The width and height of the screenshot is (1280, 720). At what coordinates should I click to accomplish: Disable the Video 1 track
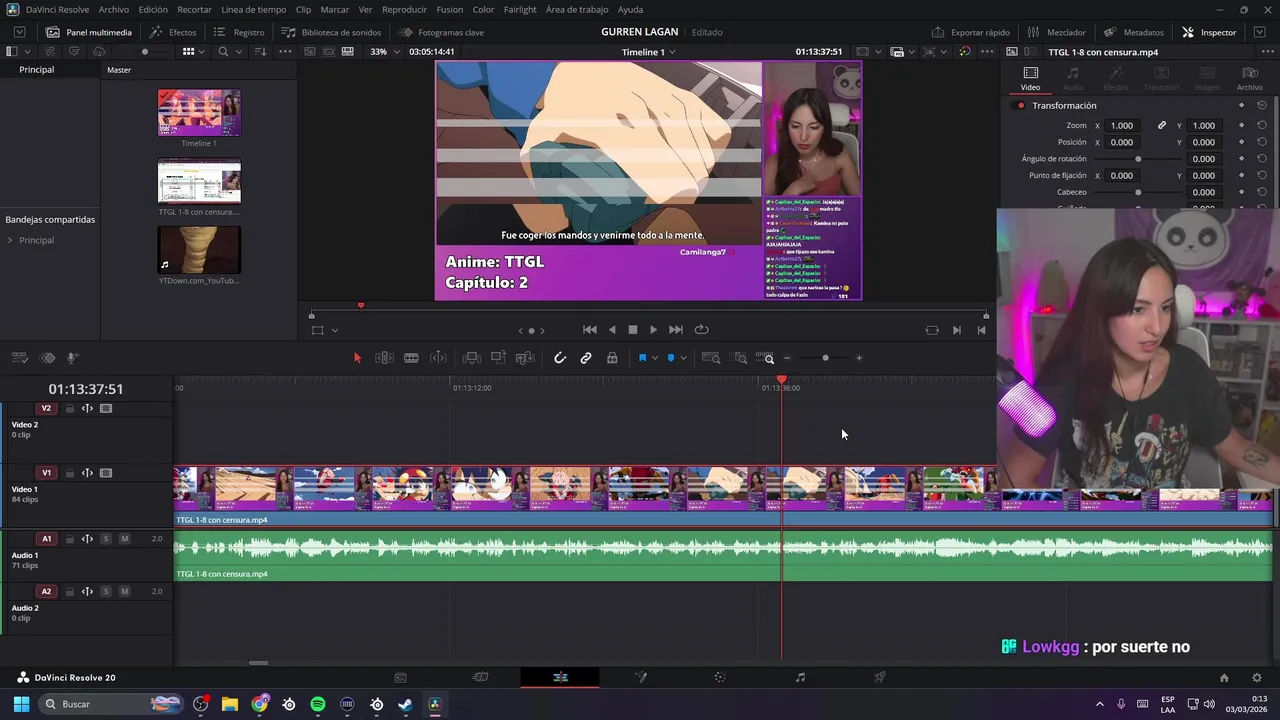pyautogui.click(x=106, y=473)
